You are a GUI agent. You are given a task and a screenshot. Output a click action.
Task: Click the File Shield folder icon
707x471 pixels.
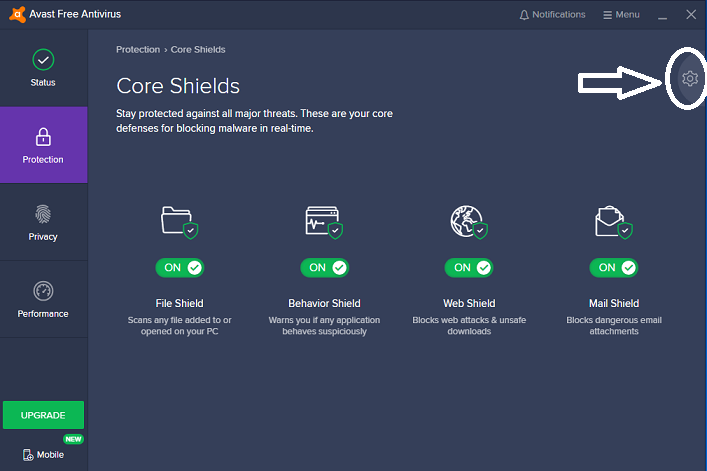[179, 222]
